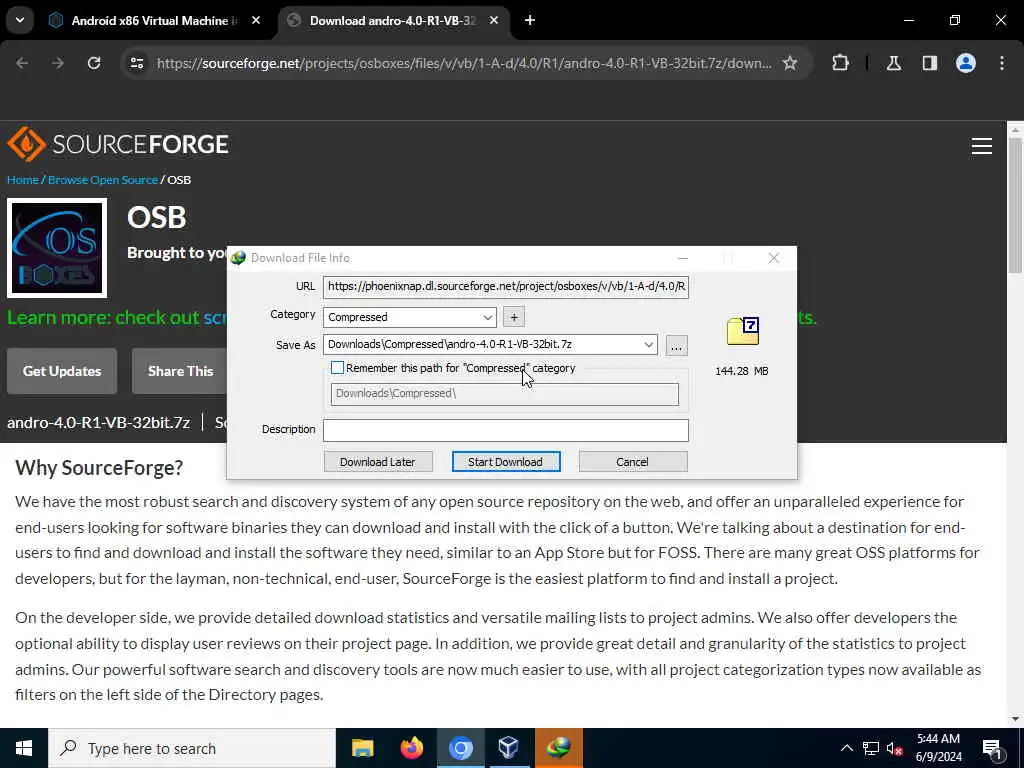
Task: Open Chrome Labs flask icon
Action: (x=894, y=63)
